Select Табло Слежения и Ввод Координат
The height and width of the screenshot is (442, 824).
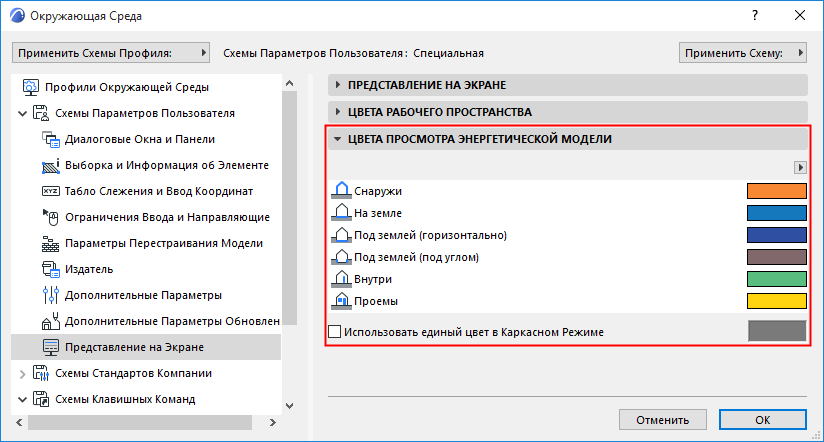(159, 191)
